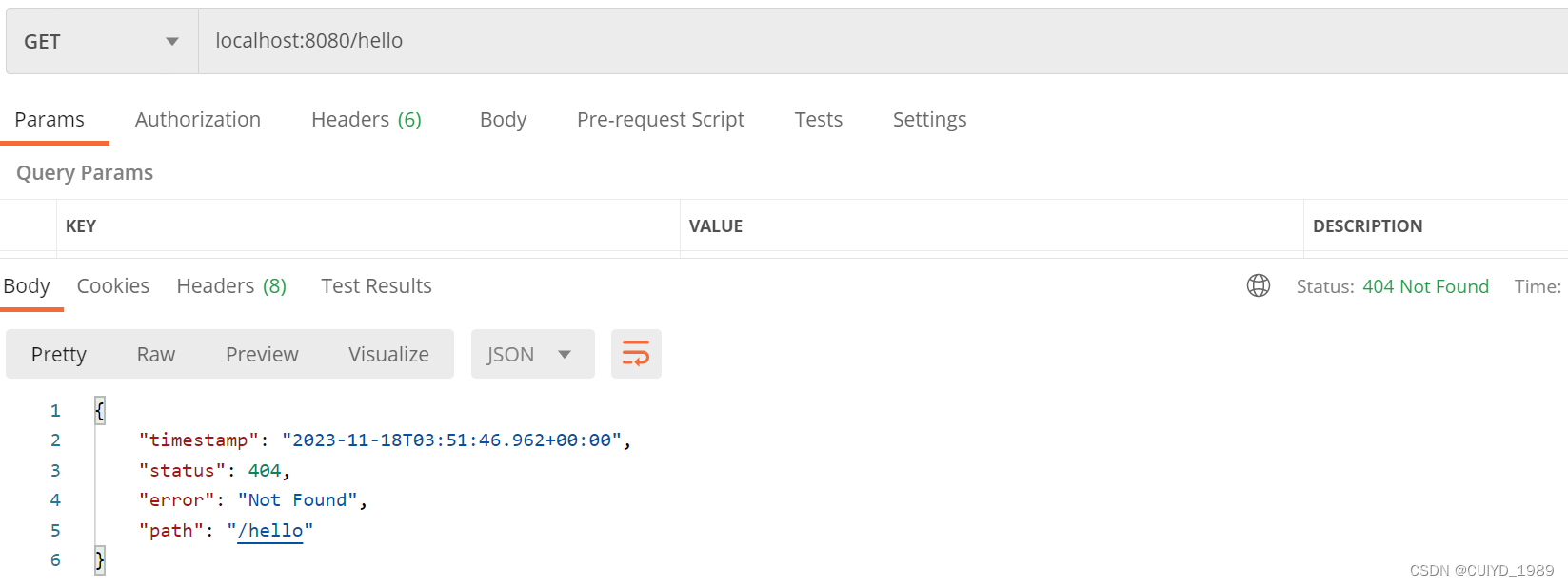
Task: Click the VALUE column header
Action: click(x=716, y=226)
